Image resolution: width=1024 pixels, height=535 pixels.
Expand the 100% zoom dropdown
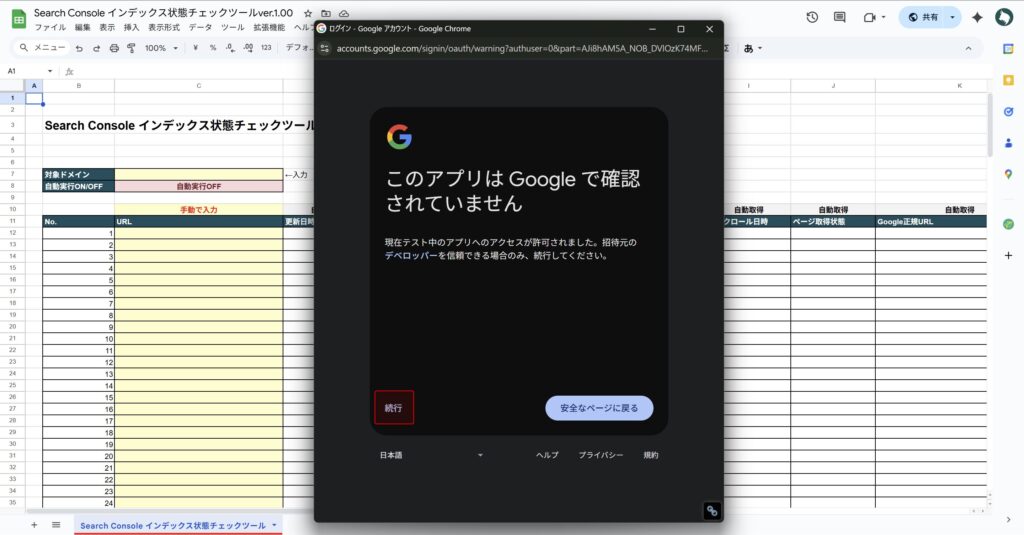tap(161, 48)
